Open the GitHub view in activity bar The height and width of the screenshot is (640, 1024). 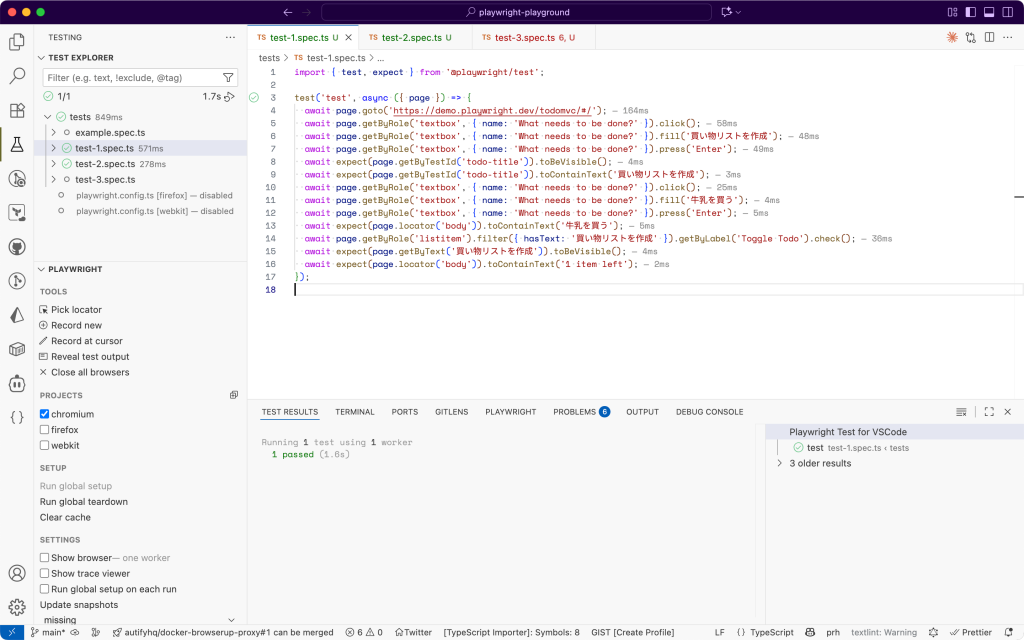pos(17,246)
